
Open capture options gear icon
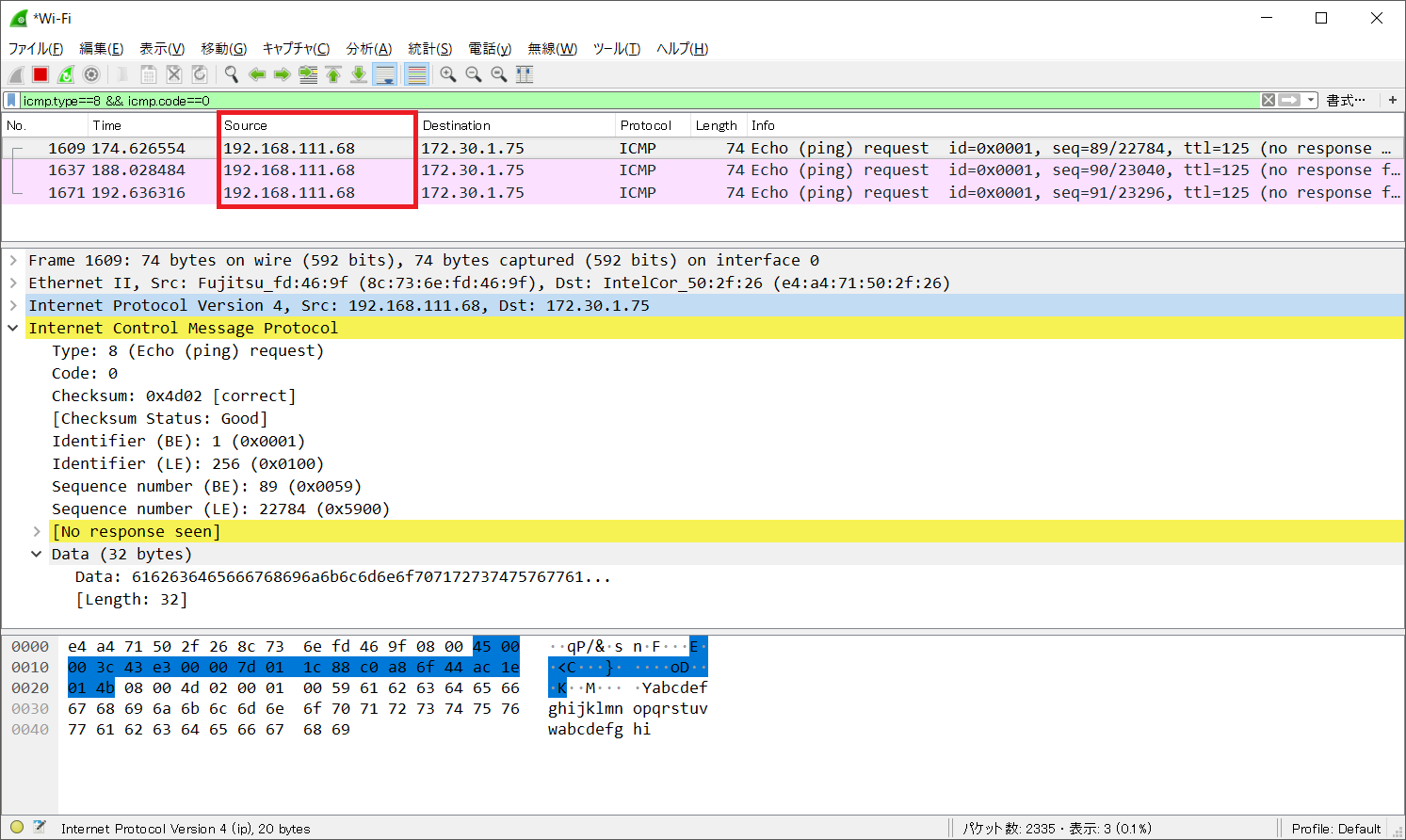[91, 74]
